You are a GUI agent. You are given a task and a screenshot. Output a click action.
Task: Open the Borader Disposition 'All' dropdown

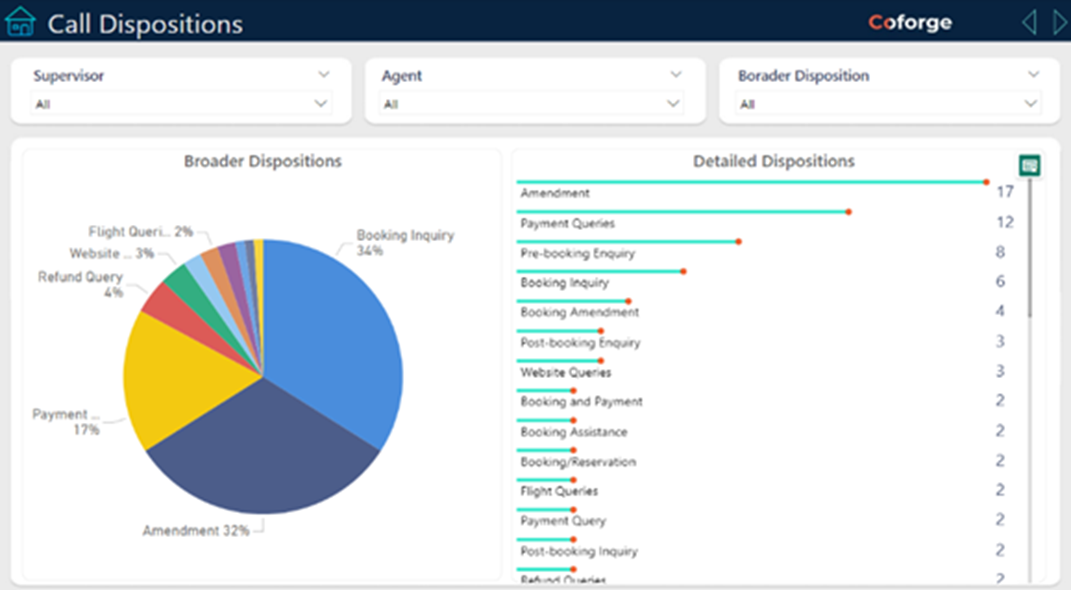click(x=888, y=103)
